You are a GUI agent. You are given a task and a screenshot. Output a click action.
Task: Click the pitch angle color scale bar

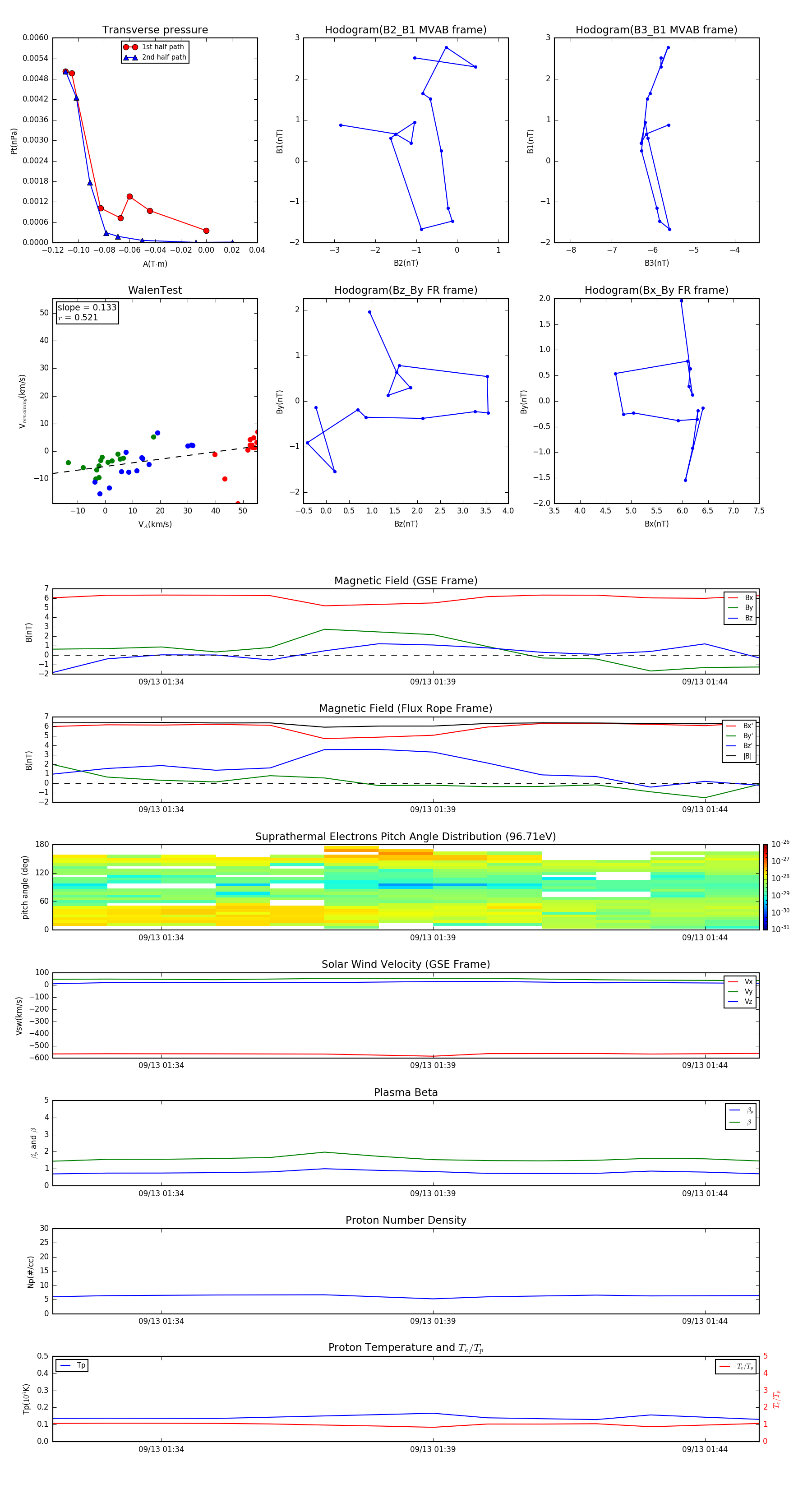tap(765, 887)
